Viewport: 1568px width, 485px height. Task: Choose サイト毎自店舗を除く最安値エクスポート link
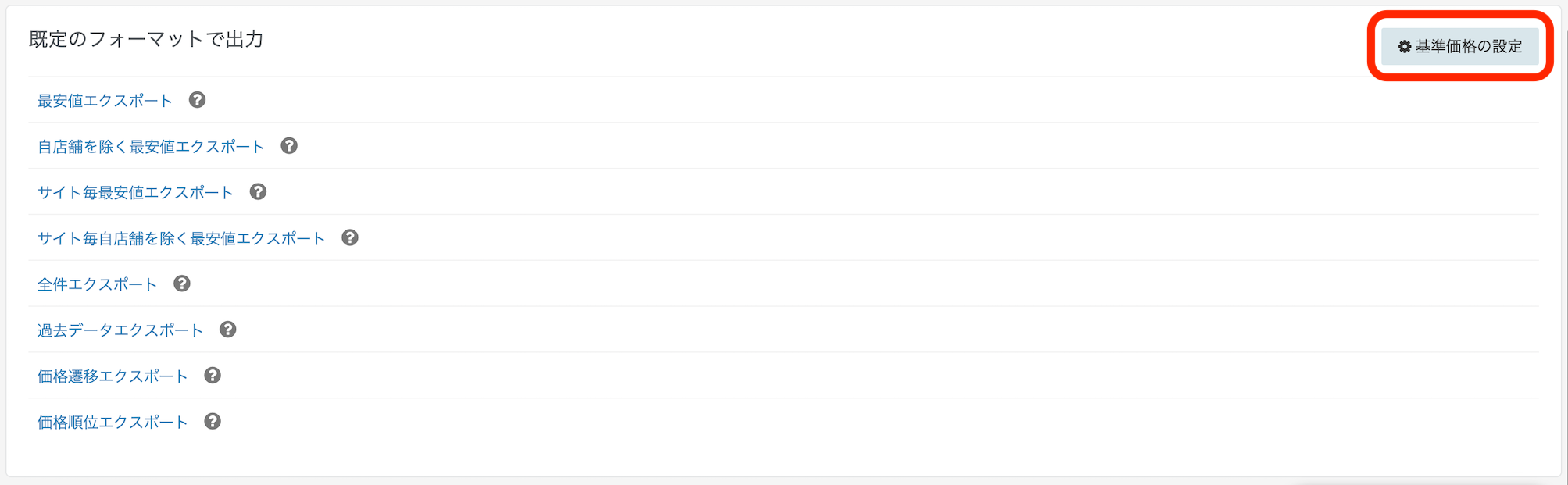[x=181, y=239]
